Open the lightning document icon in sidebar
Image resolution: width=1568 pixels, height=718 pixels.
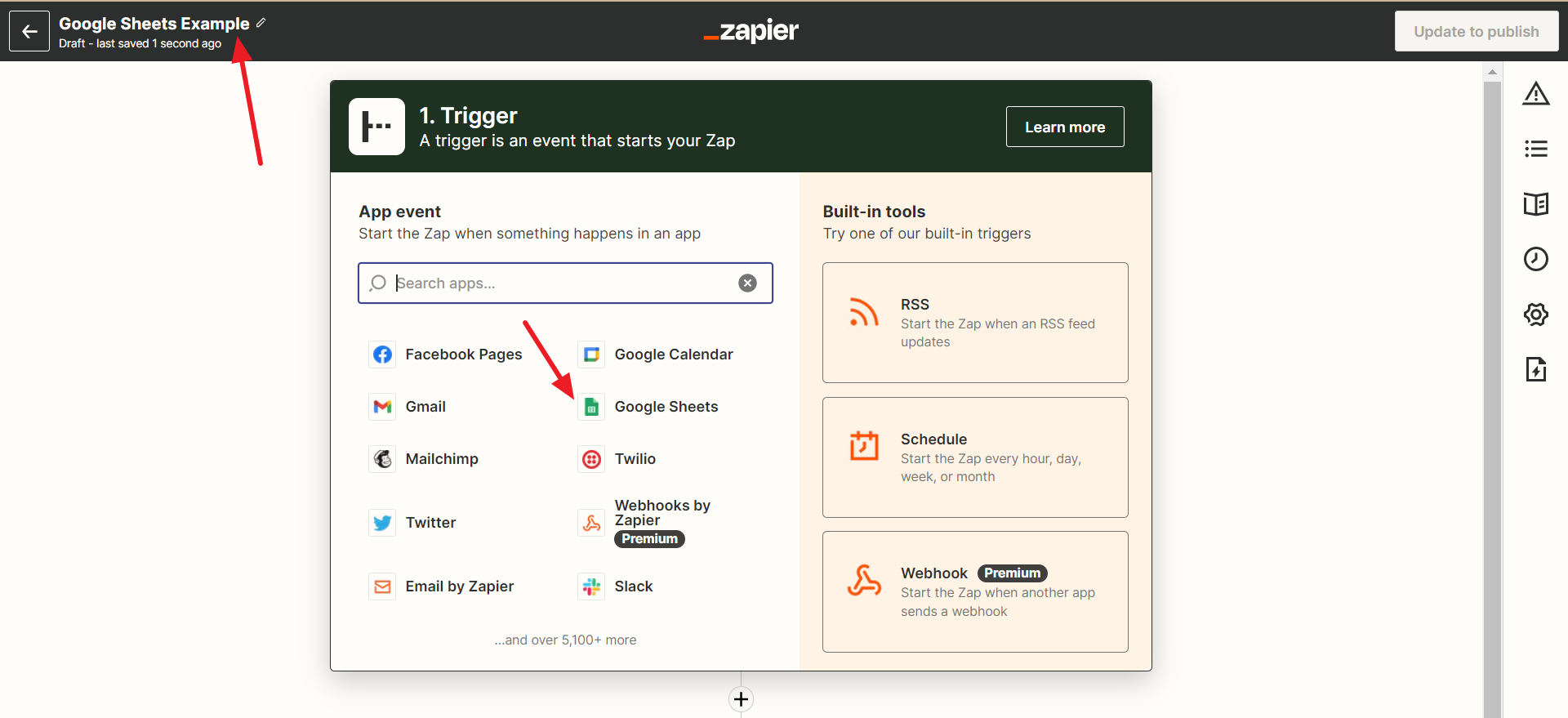1535,369
